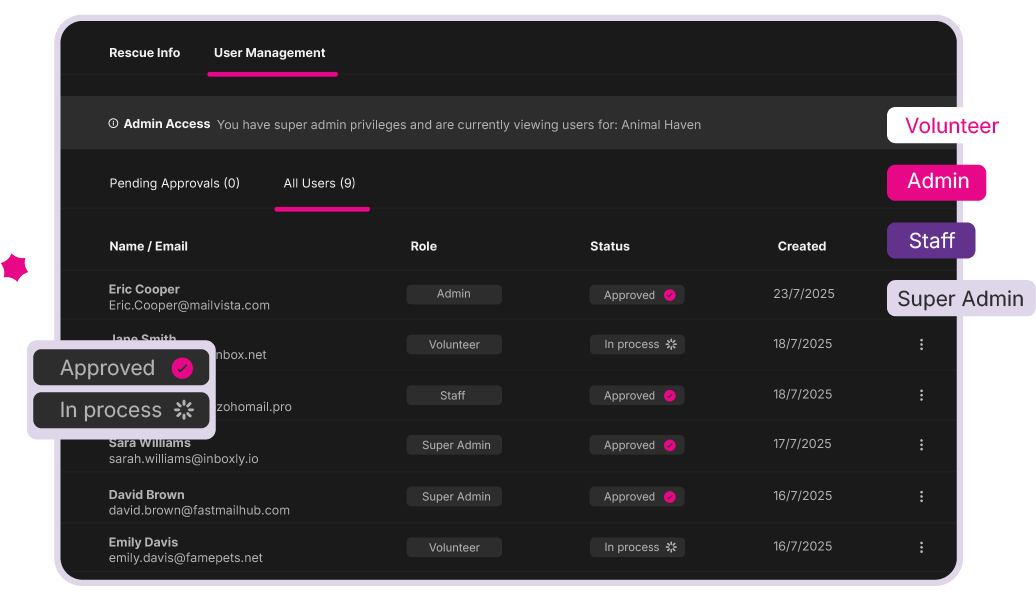This screenshot has height=603, width=1036.
Task: Click Sara Williams' Approved checkmark icon
Action: click(x=669, y=445)
